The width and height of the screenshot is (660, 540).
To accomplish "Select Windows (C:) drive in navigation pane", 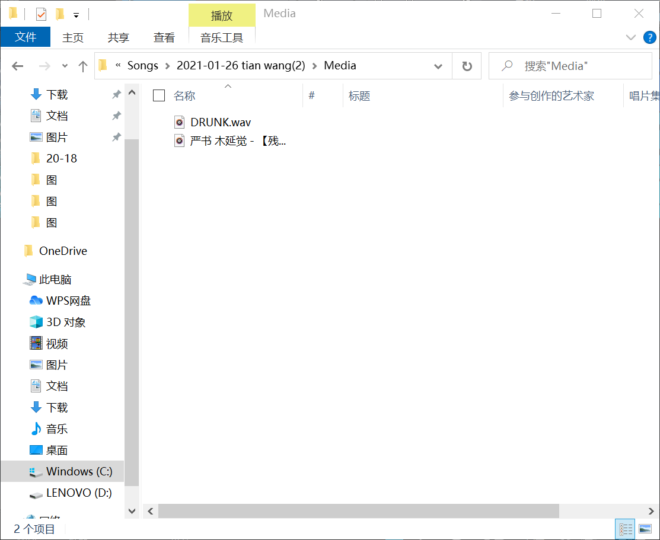I will coord(78,471).
